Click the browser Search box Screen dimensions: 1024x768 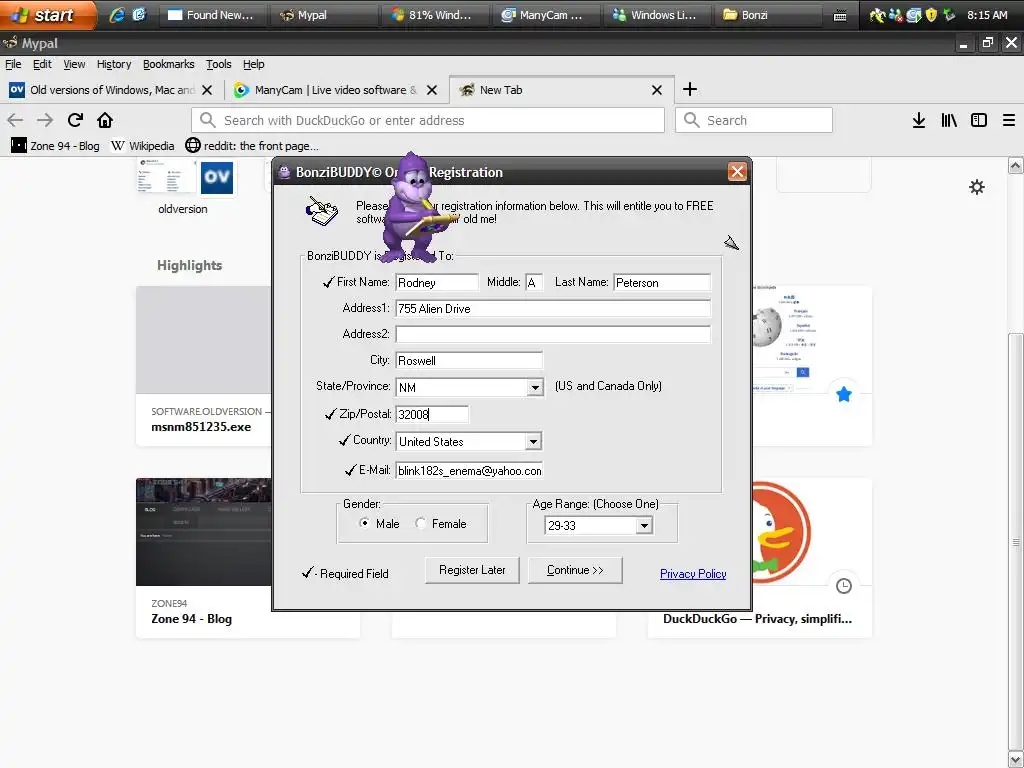[x=754, y=120]
